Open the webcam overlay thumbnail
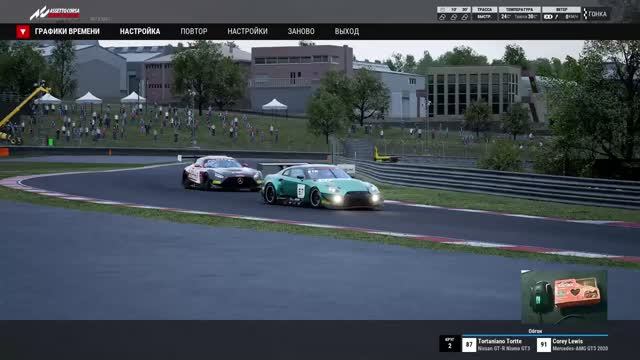The width and height of the screenshot is (640, 360). 564,296
